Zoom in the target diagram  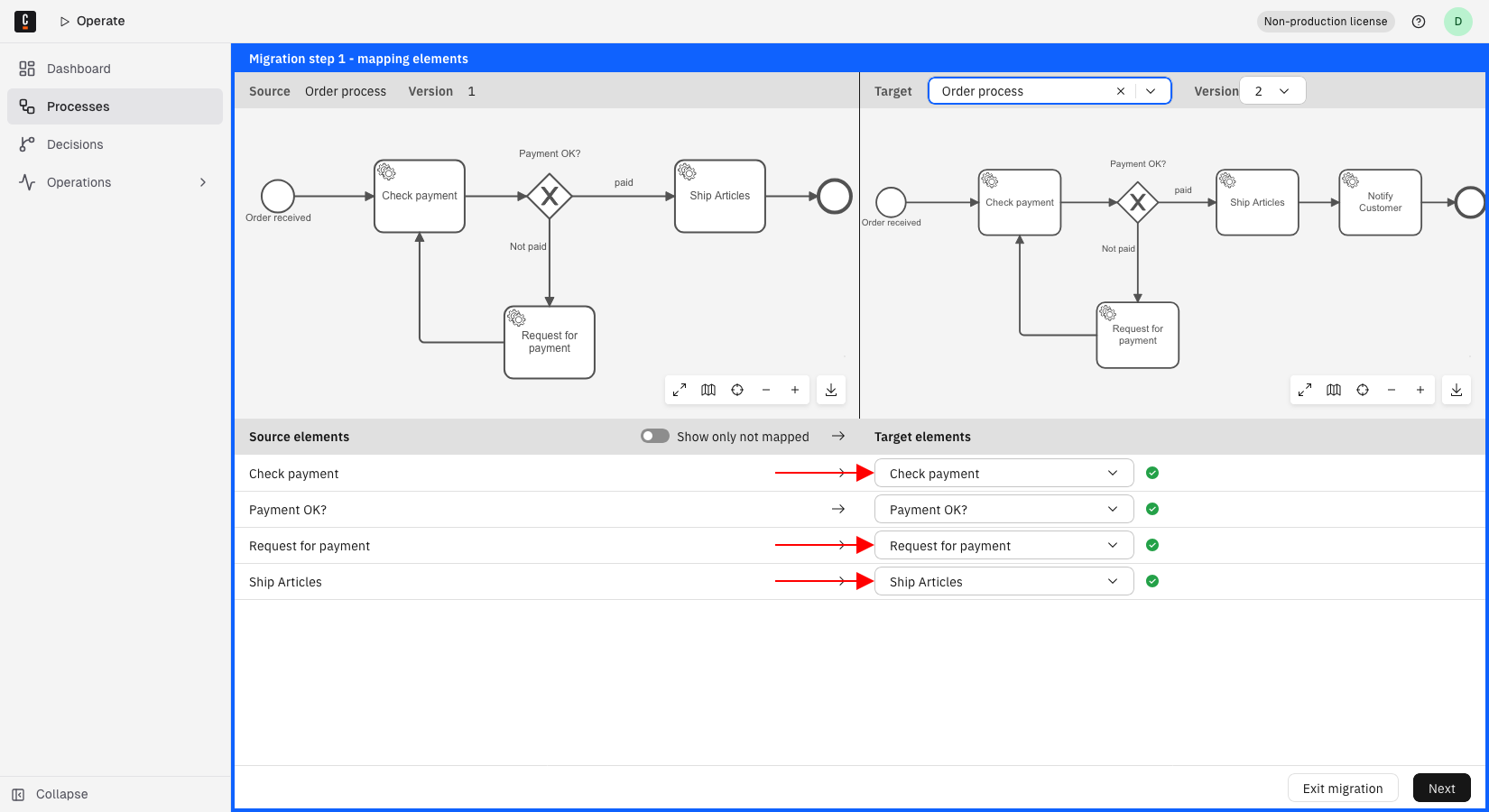(1420, 390)
